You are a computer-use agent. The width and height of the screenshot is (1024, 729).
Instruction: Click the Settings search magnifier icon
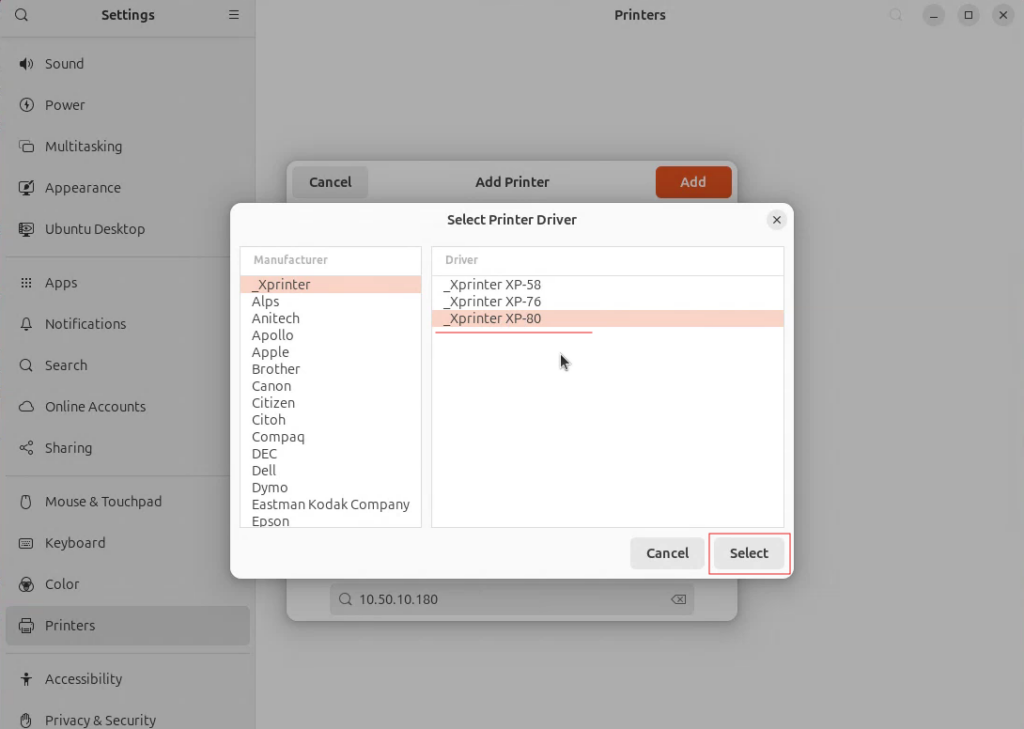(22, 15)
